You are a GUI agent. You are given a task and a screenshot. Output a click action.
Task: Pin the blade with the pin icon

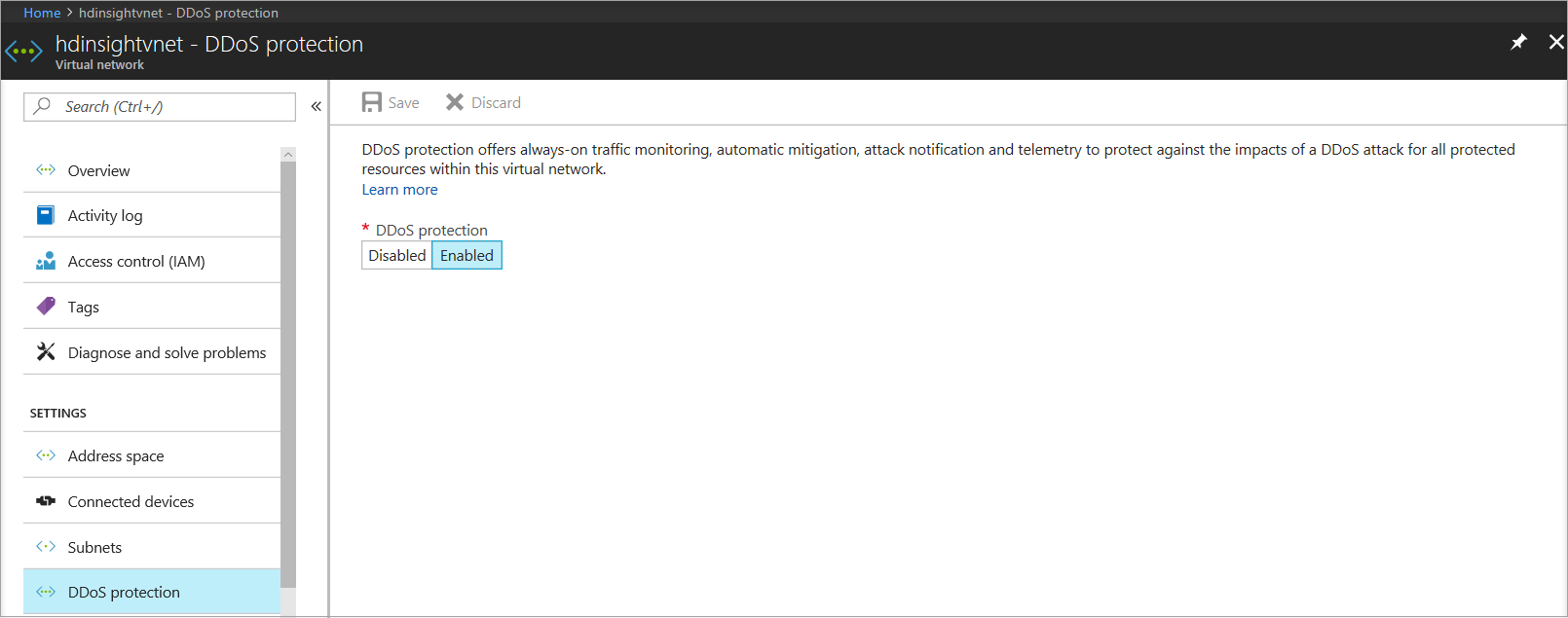[x=1518, y=42]
